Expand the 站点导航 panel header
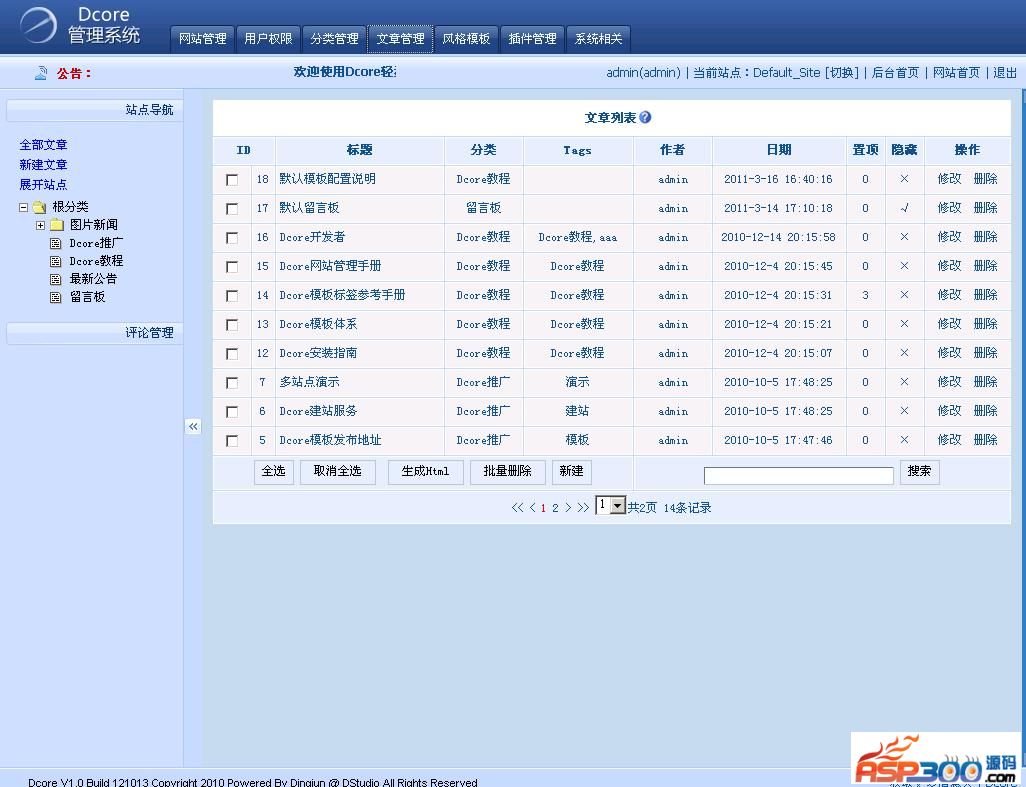This screenshot has width=1026, height=787. (x=94, y=110)
